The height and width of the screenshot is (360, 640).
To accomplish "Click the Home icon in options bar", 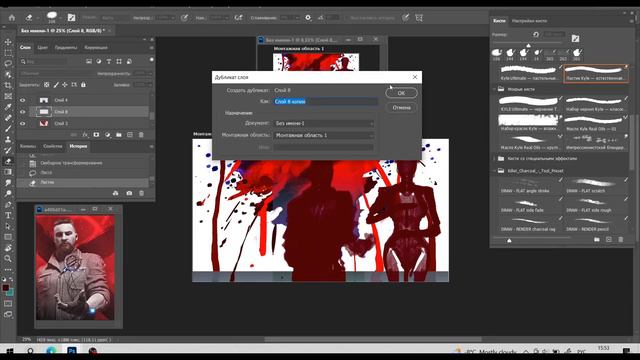I will [x=11, y=18].
